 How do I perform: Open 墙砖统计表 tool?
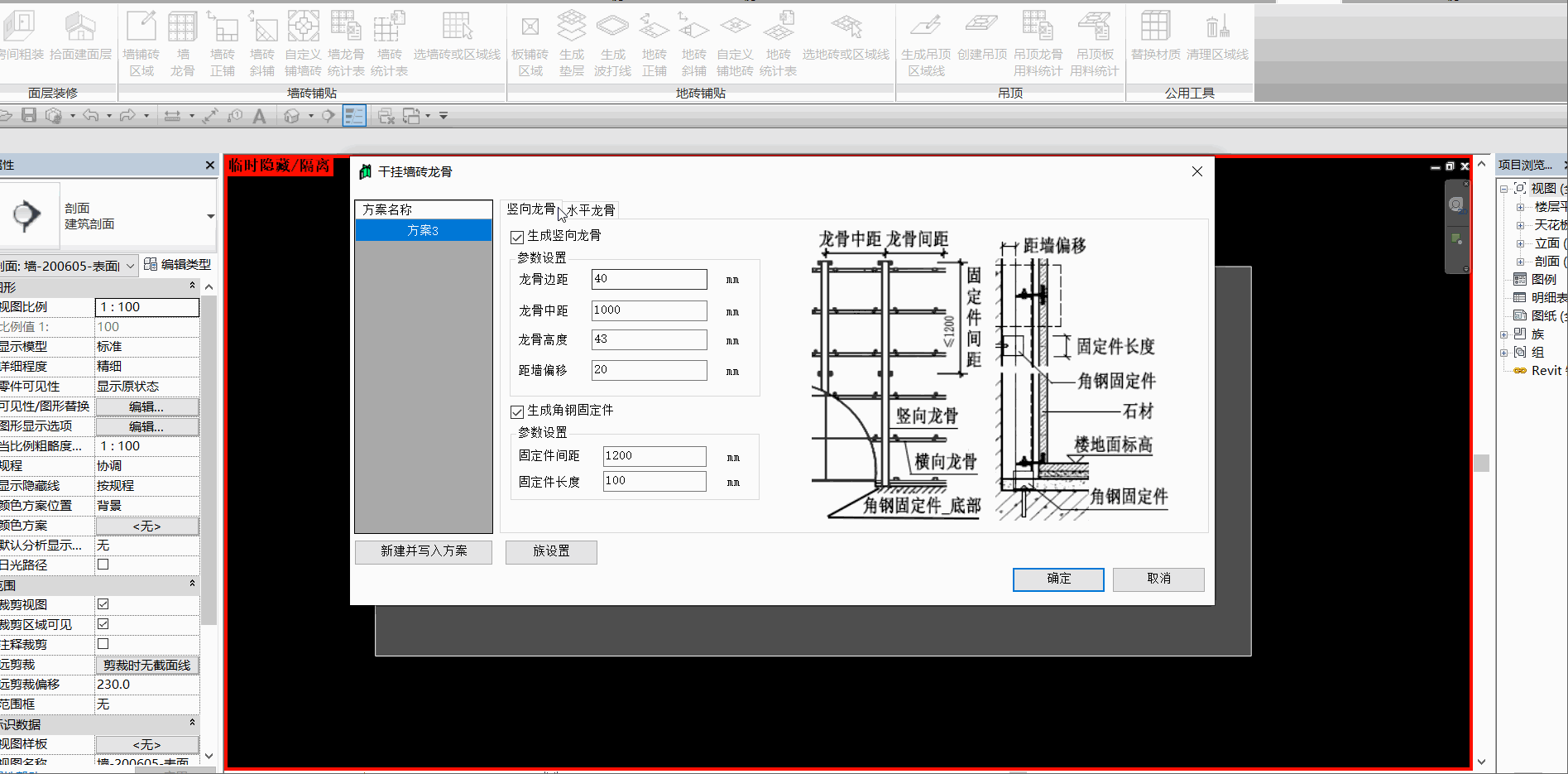tap(389, 44)
